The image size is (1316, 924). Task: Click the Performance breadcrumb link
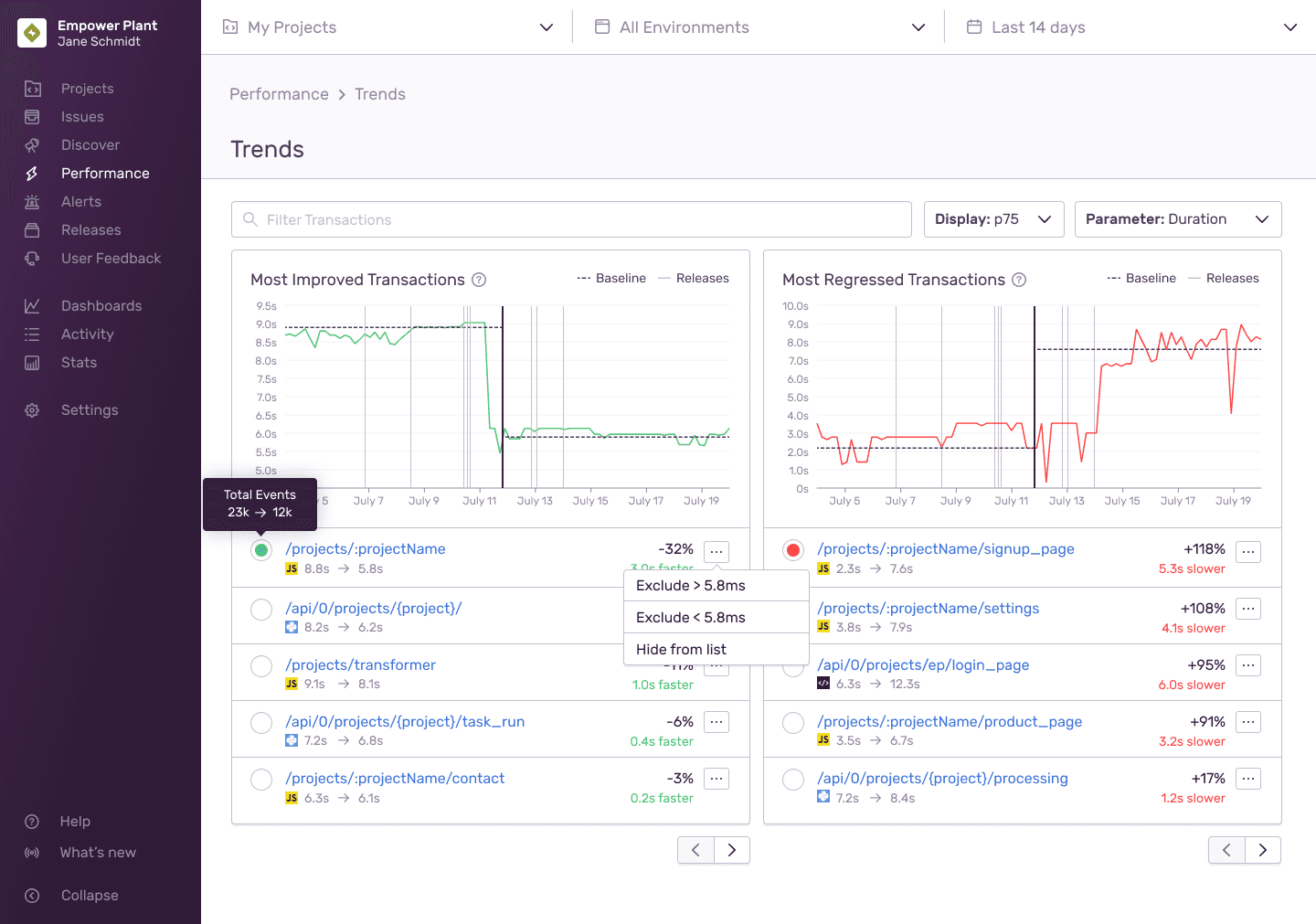click(x=279, y=93)
